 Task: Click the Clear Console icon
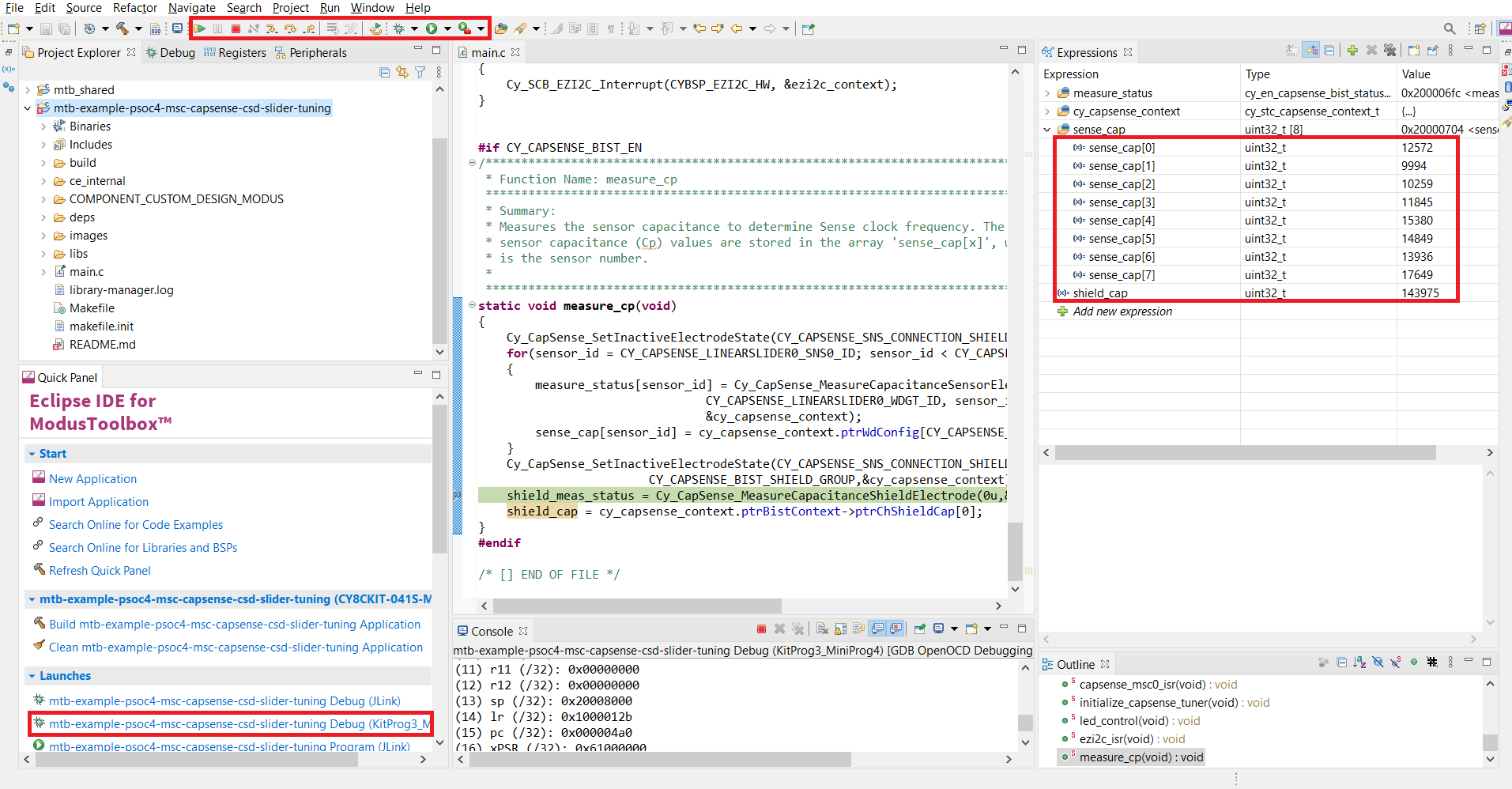pyautogui.click(x=822, y=629)
